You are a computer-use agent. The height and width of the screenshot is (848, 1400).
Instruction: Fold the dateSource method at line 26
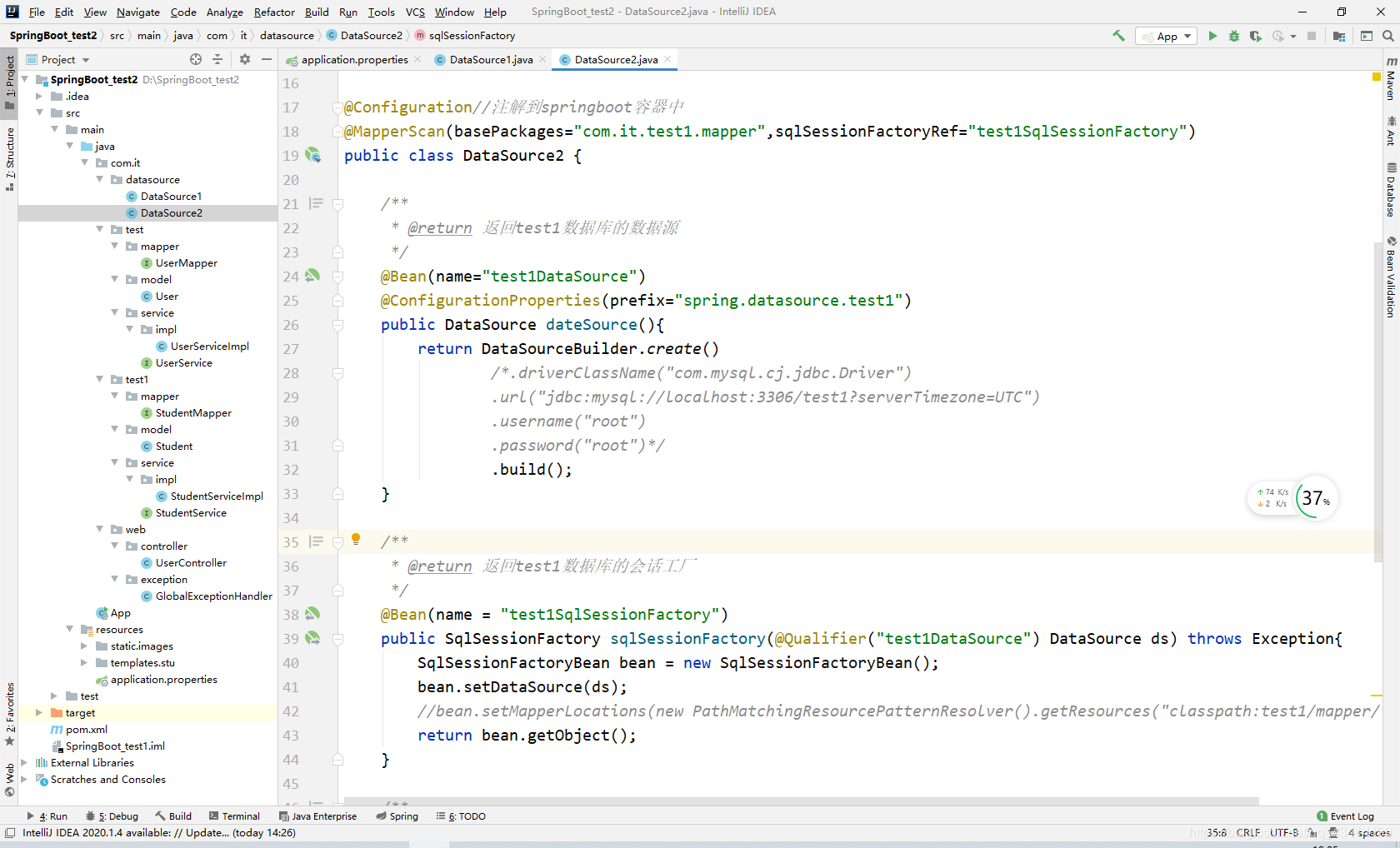click(x=338, y=325)
